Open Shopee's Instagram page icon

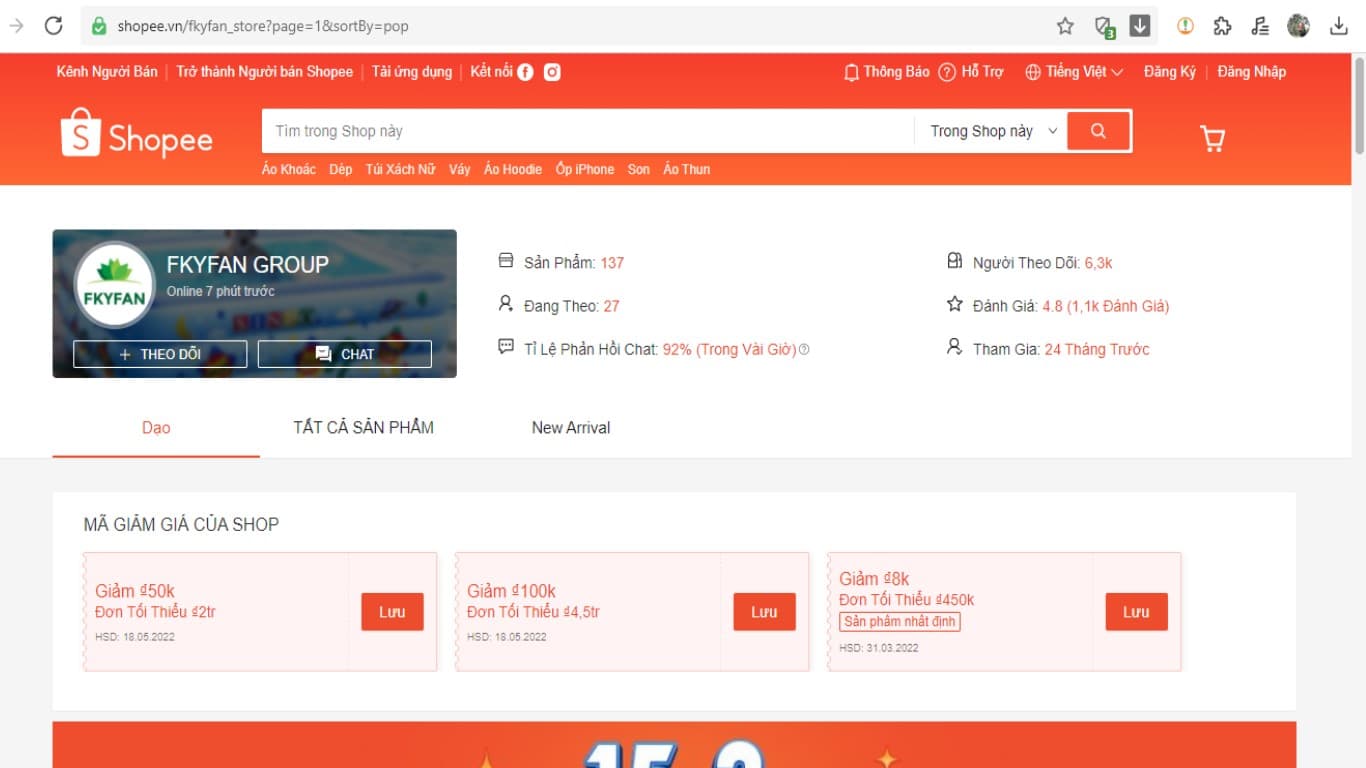pyautogui.click(x=552, y=72)
